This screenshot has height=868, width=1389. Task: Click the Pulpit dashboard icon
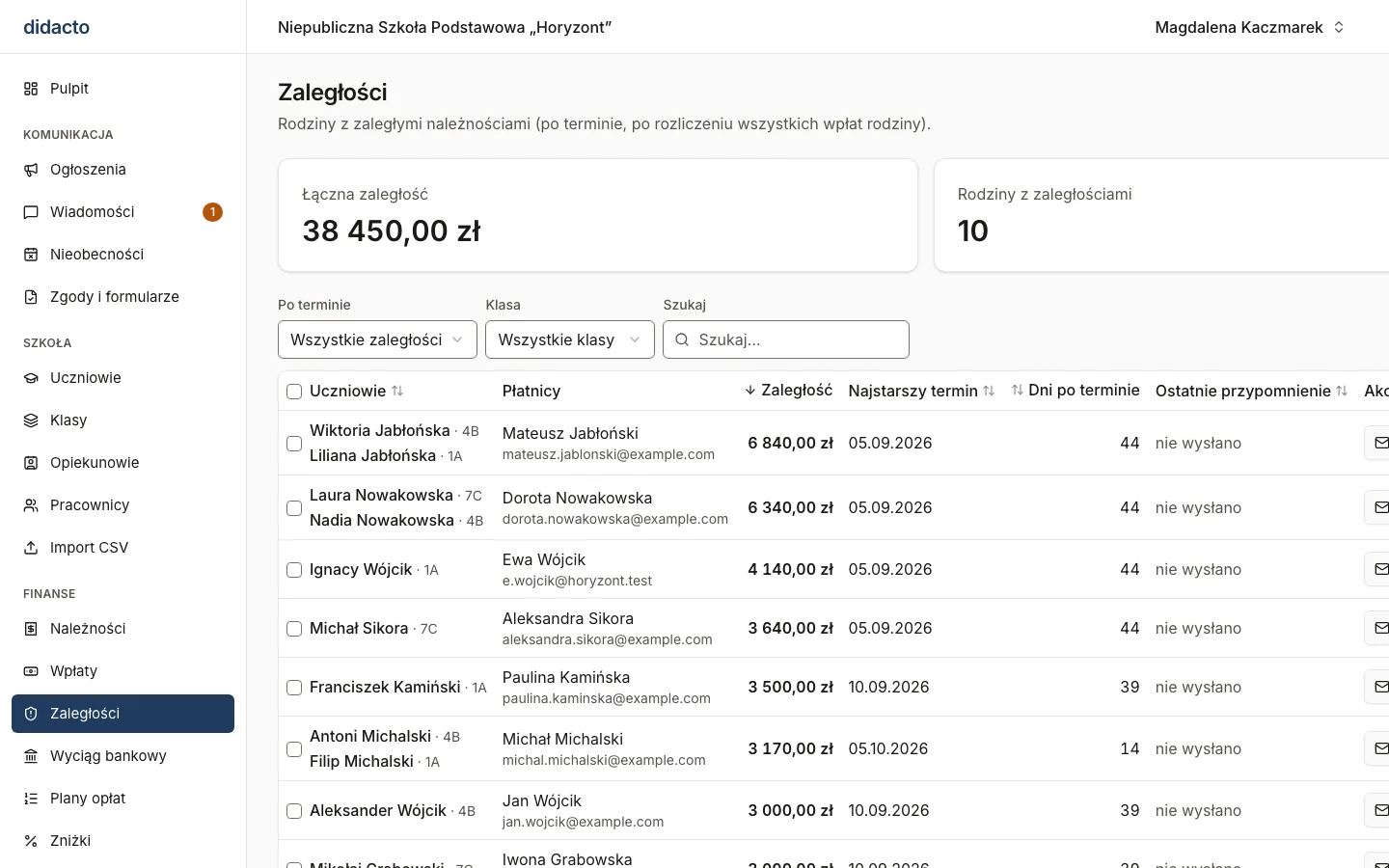31,89
